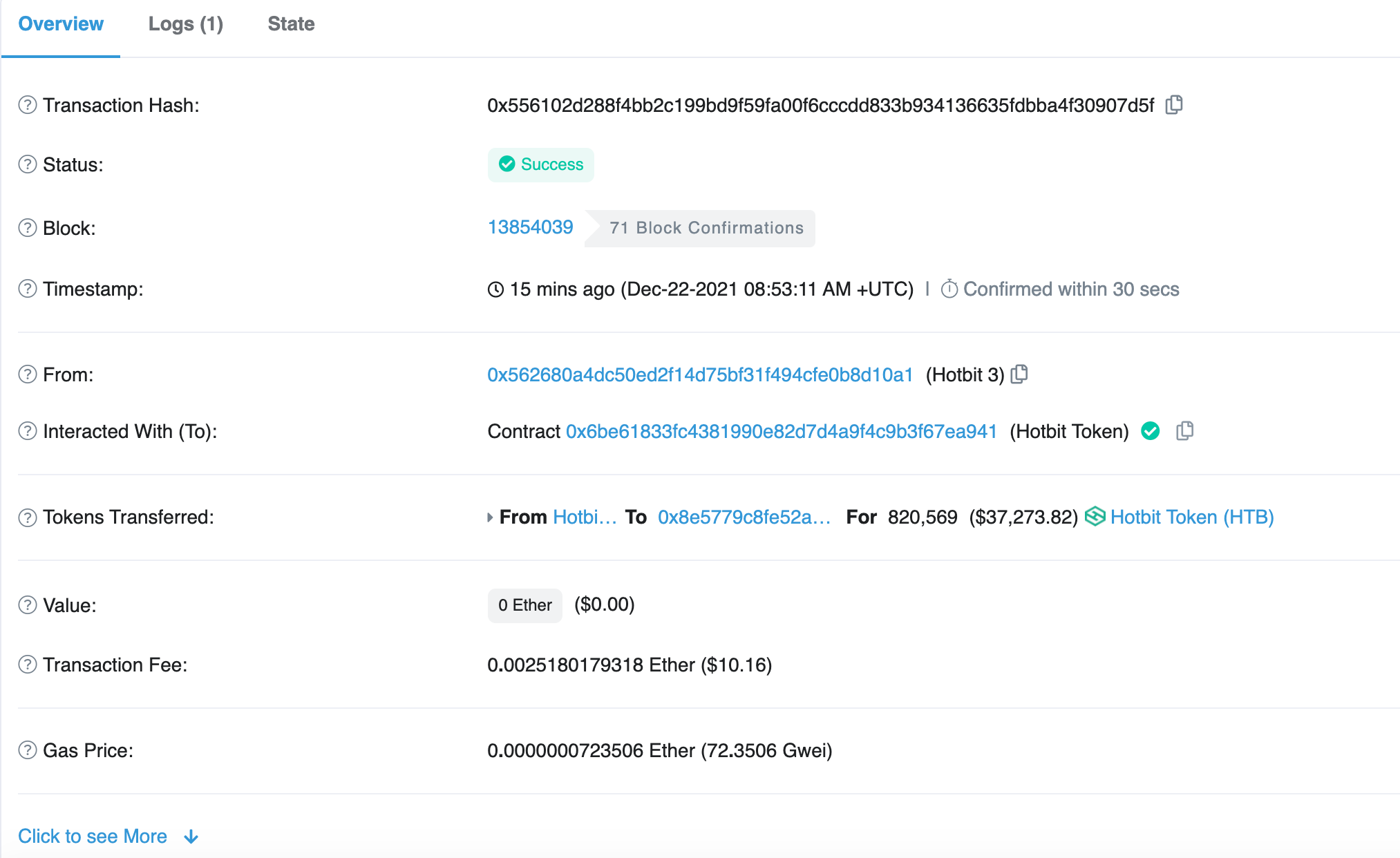Open Hotbit Token (HTB) token page
The height and width of the screenshot is (858, 1400).
(1191, 517)
